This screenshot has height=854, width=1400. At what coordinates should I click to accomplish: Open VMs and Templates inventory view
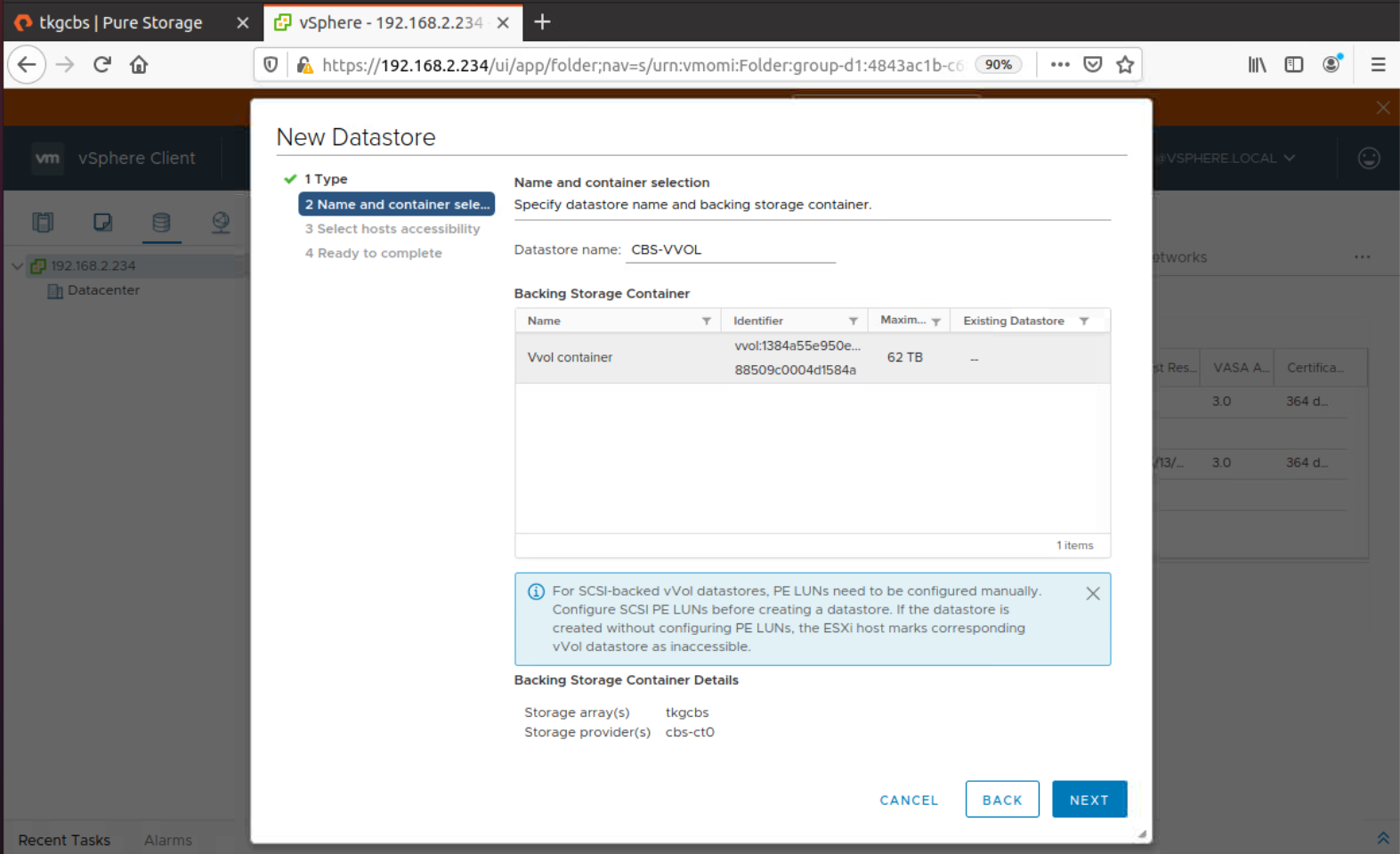102,223
